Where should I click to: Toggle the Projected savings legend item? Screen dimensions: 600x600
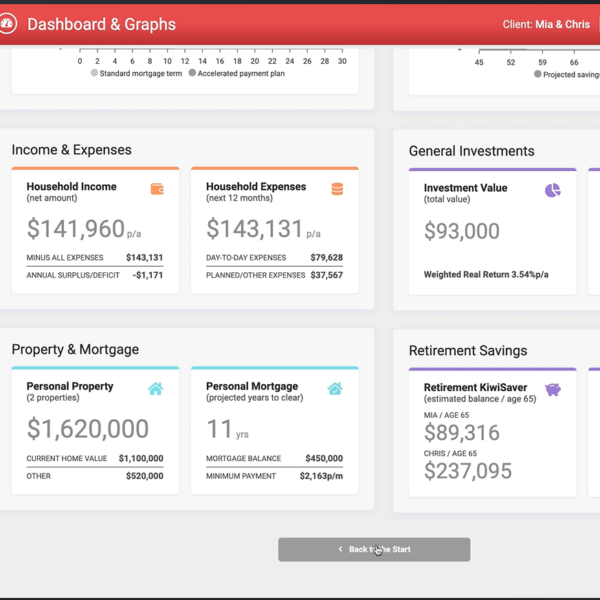(568, 74)
